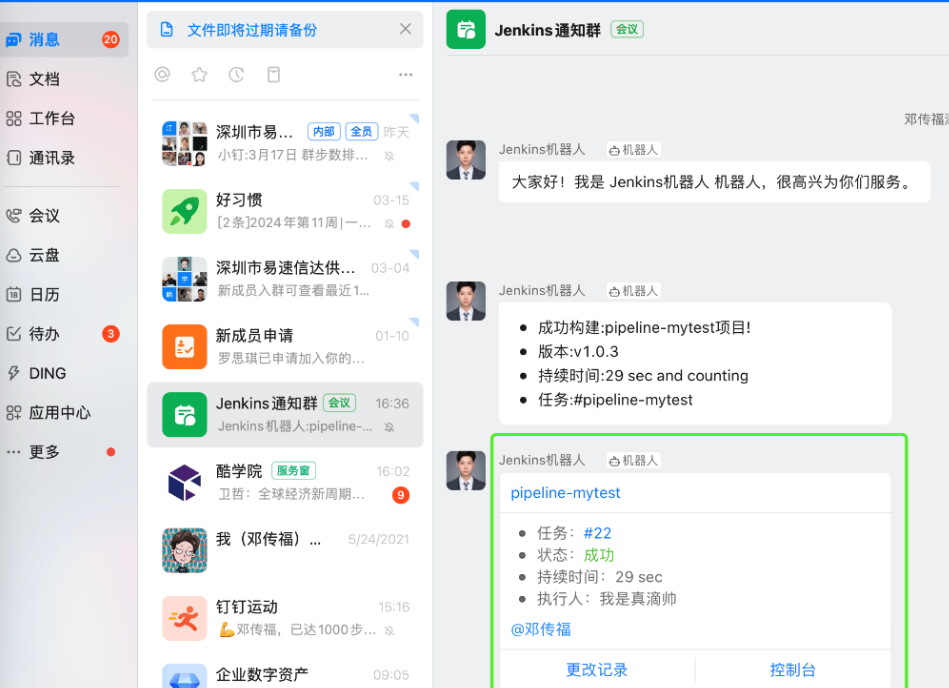949x688 pixels.
Task: Open the 深圳市易... 全员 group chat
Action: (x=285, y=143)
